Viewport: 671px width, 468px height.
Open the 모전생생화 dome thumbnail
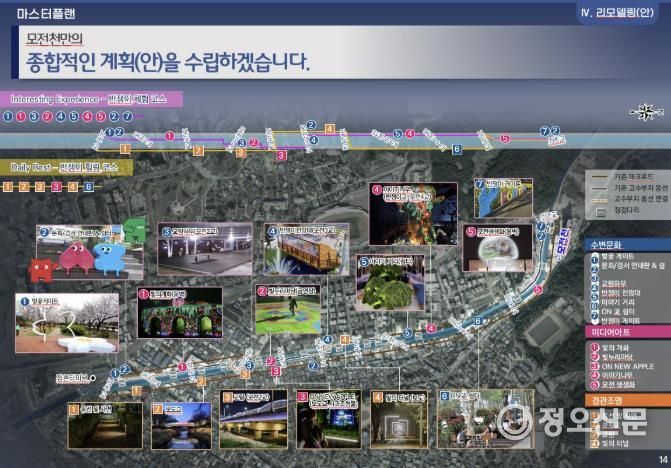pyautogui.click(x=498, y=248)
